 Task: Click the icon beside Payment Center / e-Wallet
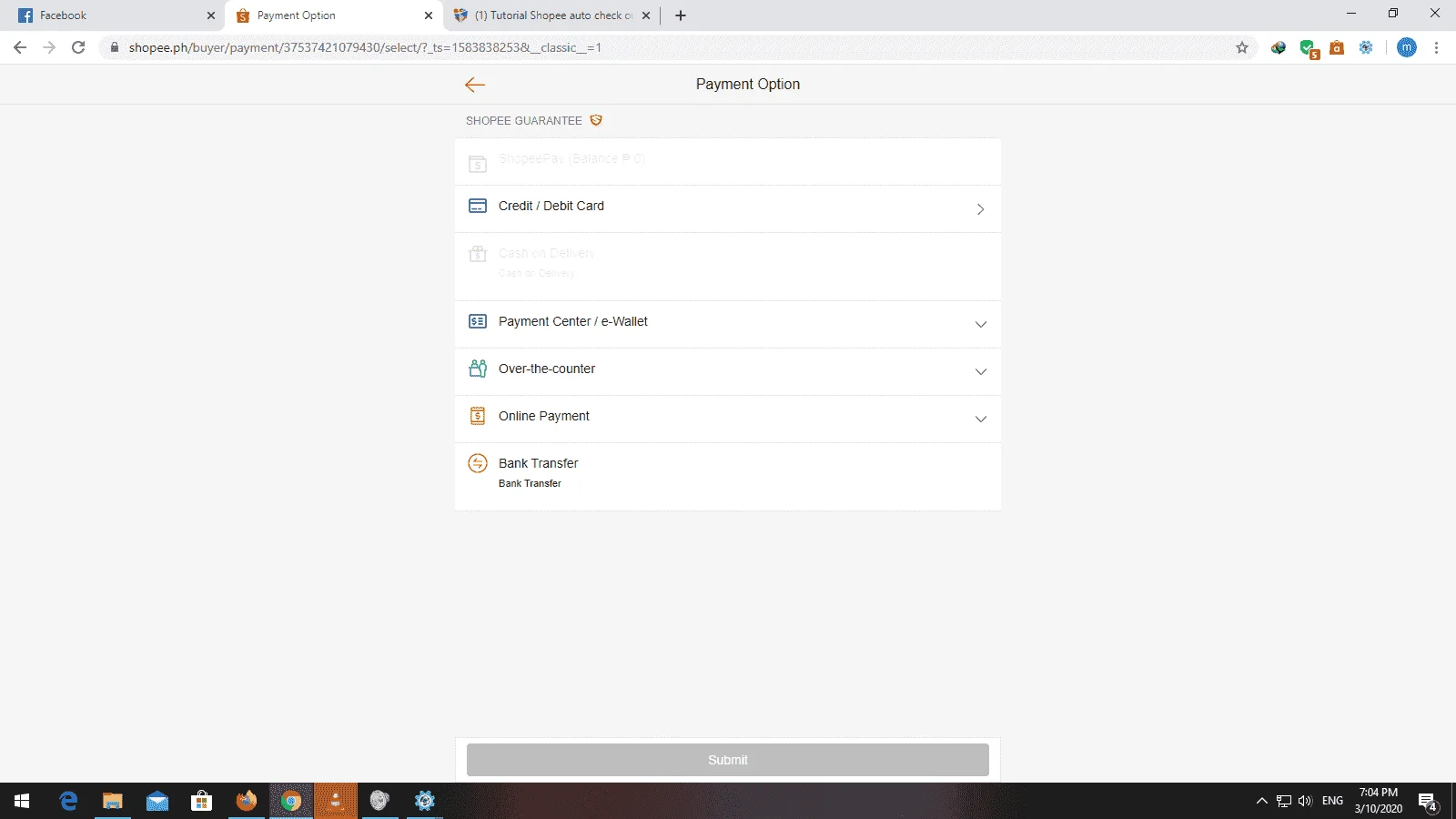pos(478,321)
